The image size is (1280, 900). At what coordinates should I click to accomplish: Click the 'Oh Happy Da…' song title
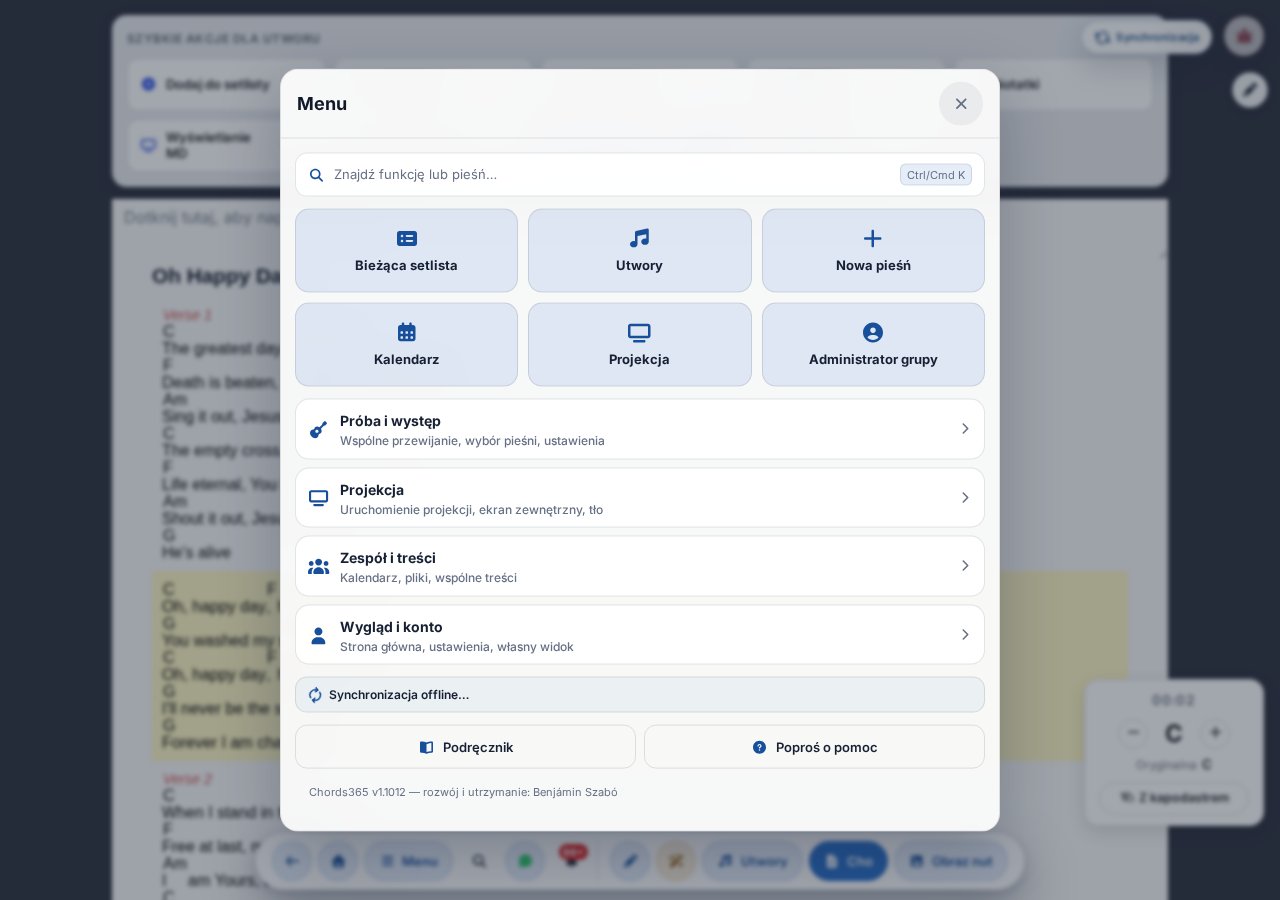coord(216,276)
